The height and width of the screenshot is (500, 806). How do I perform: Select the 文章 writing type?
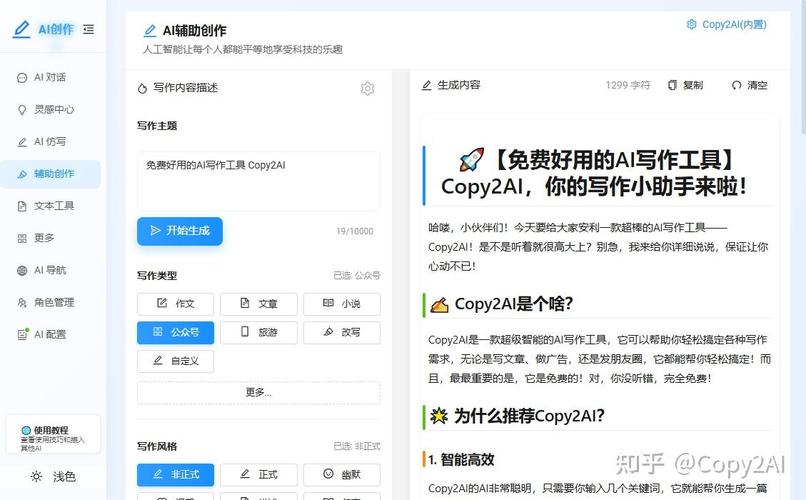tap(259, 304)
